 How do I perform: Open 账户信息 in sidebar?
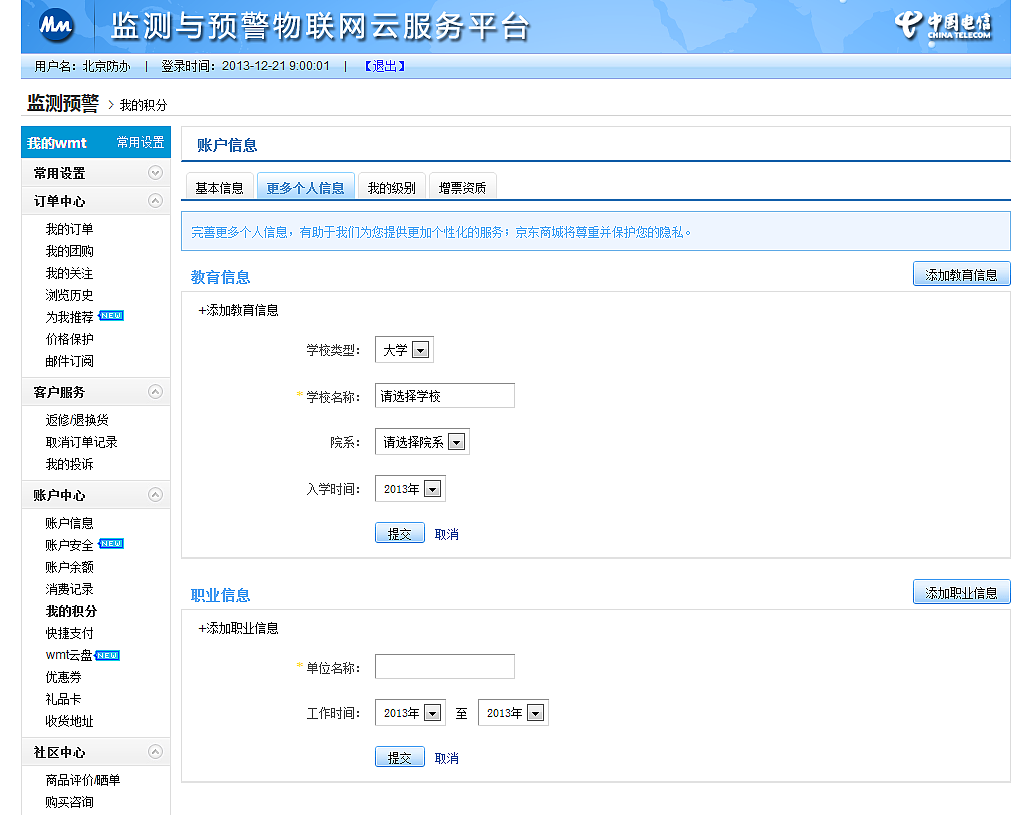tap(69, 523)
